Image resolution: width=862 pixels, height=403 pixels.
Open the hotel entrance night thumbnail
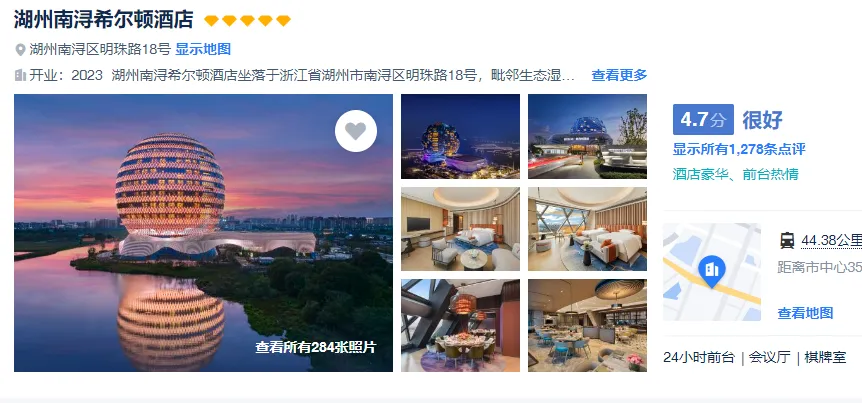coord(587,136)
